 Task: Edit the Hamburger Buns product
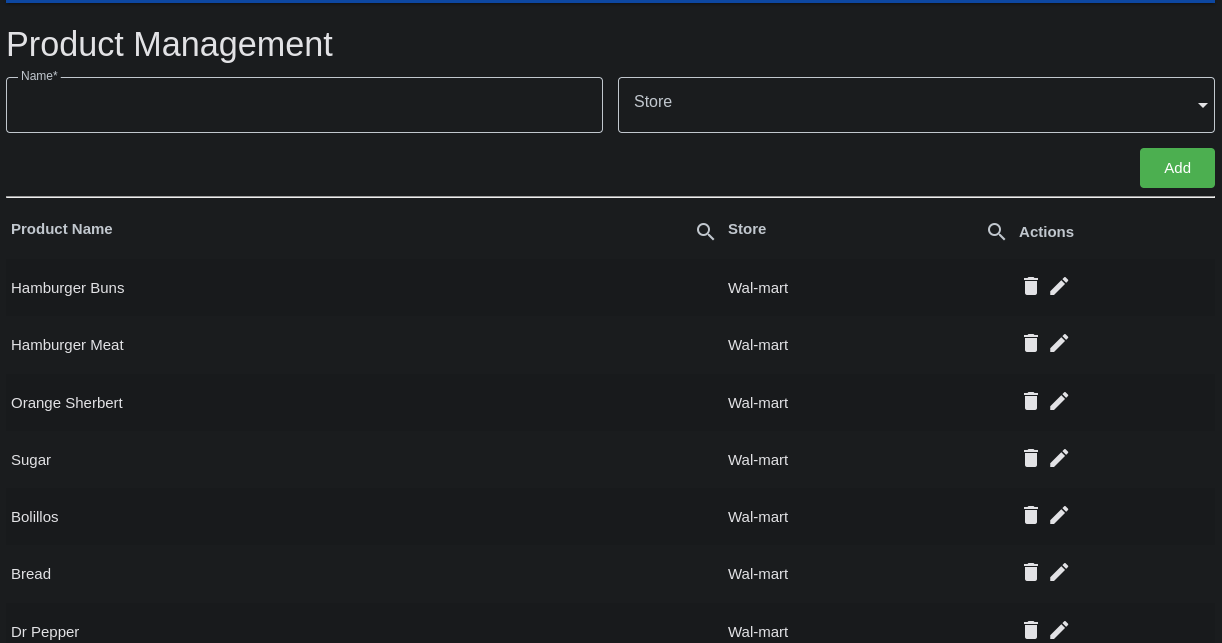(x=1059, y=286)
